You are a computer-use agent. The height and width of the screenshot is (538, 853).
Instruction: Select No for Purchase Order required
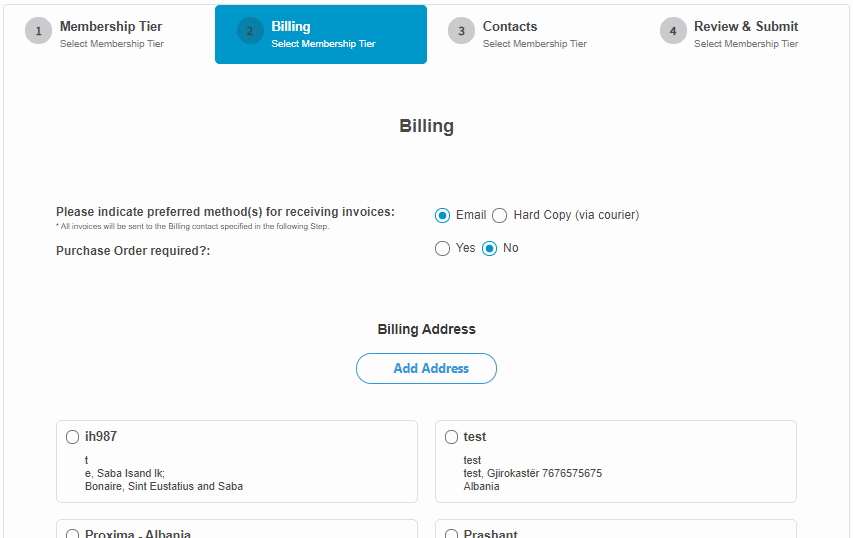pyautogui.click(x=490, y=249)
